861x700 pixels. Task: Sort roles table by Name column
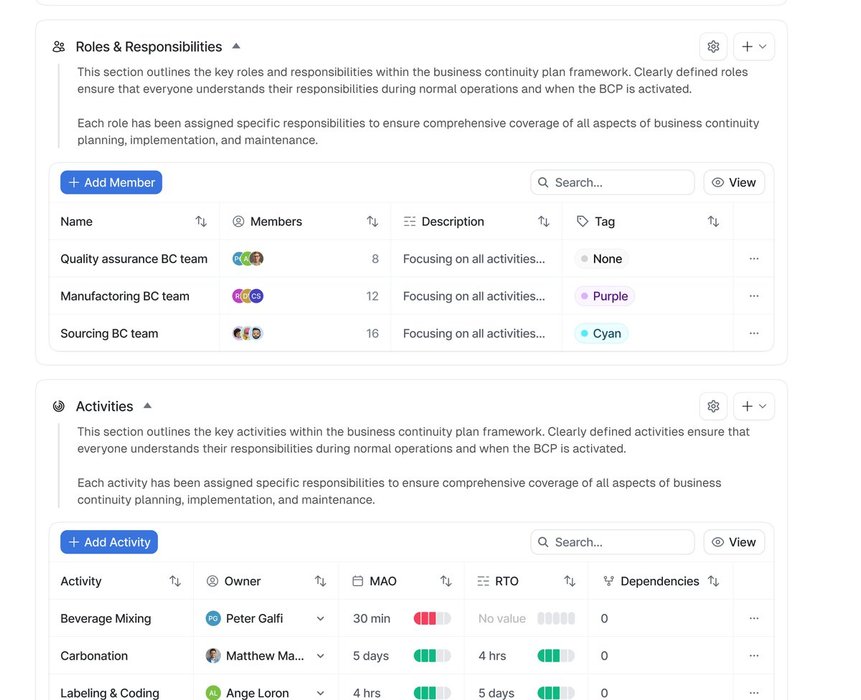201,222
